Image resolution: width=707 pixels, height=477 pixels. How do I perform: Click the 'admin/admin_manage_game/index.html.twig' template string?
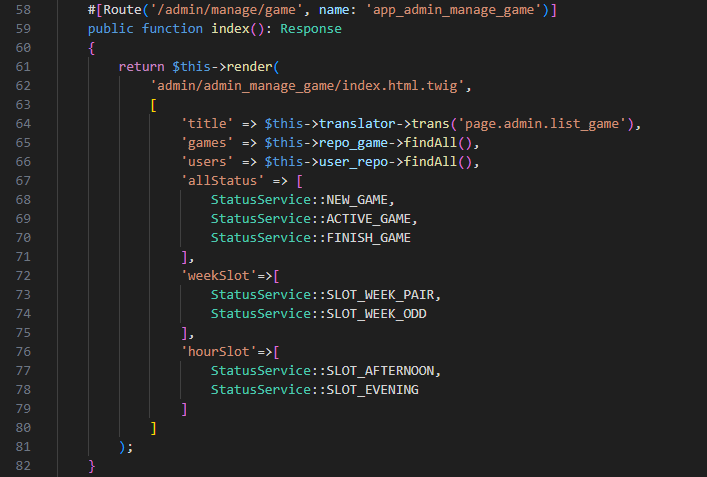307,86
